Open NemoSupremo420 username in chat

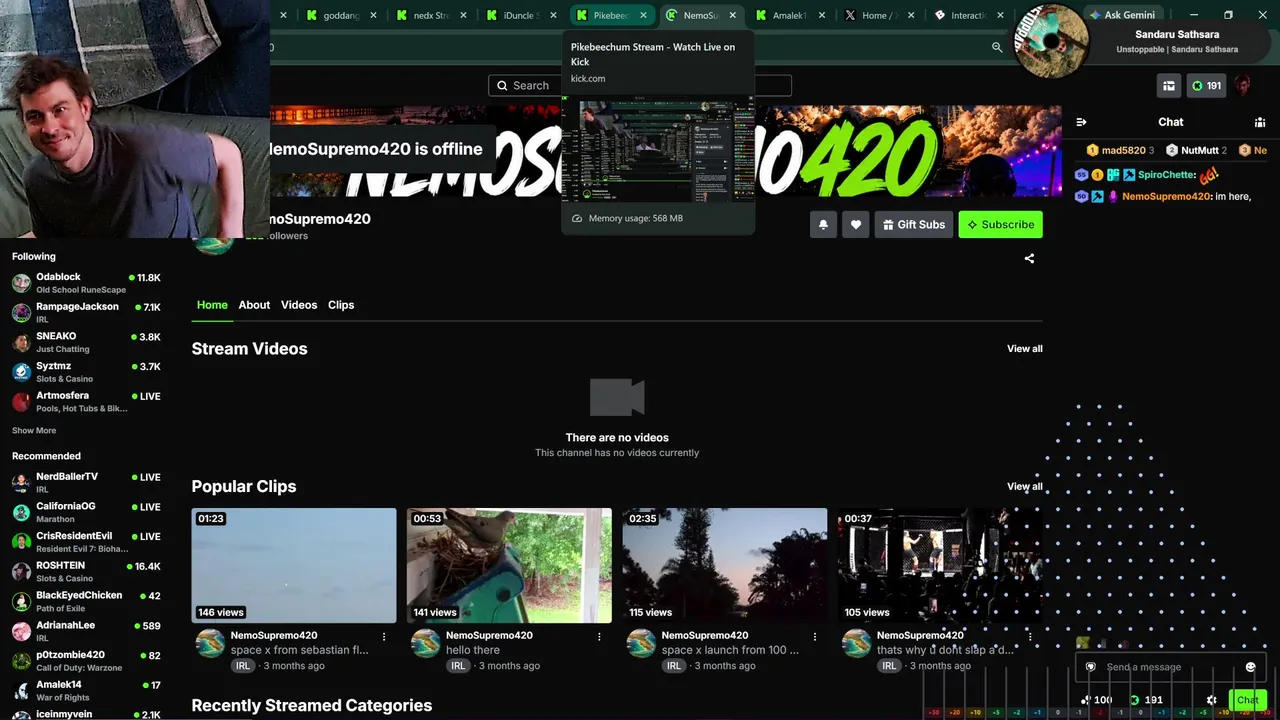1166,197
